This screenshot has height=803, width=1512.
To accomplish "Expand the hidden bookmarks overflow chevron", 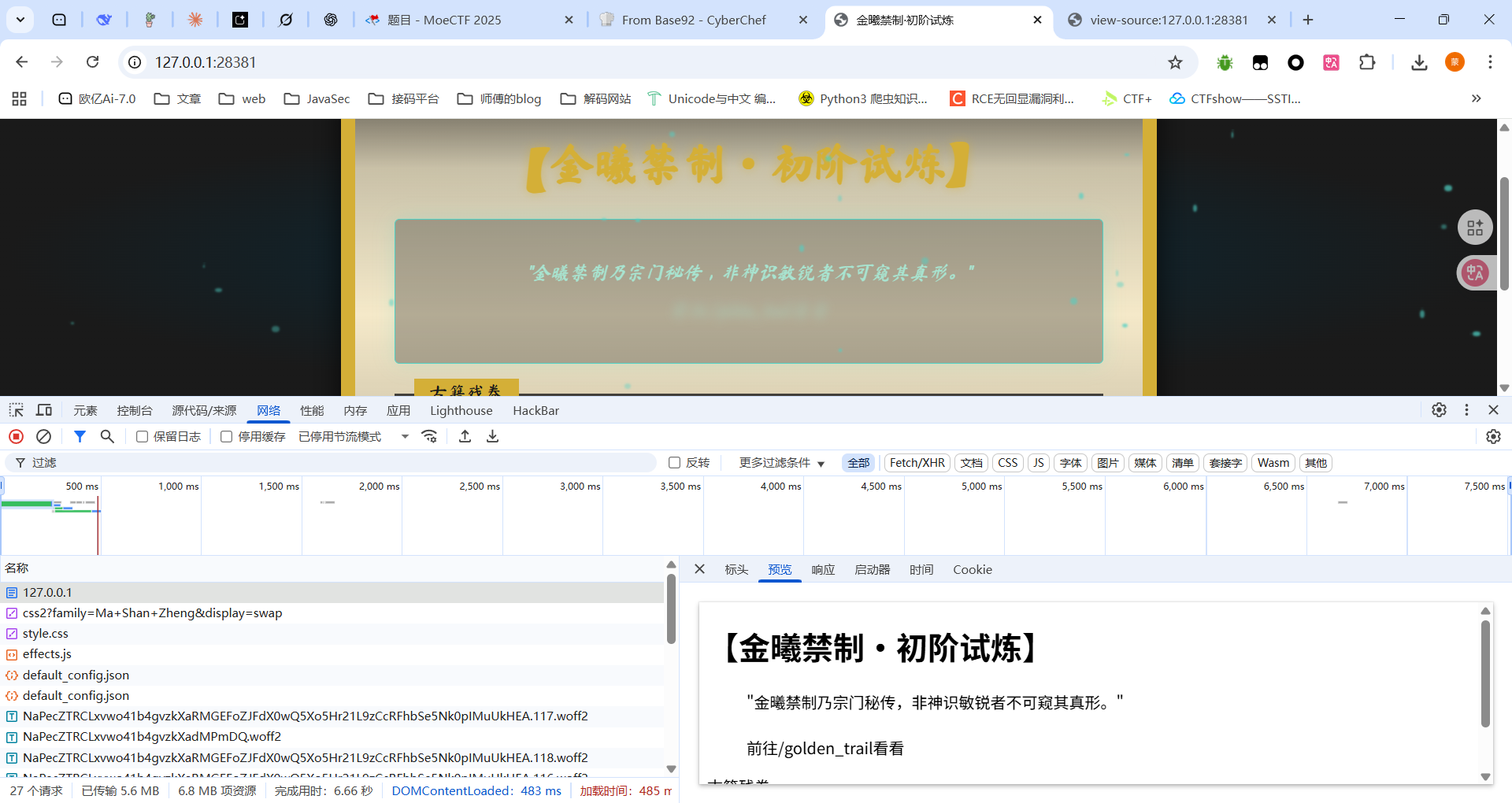I will click(1476, 98).
